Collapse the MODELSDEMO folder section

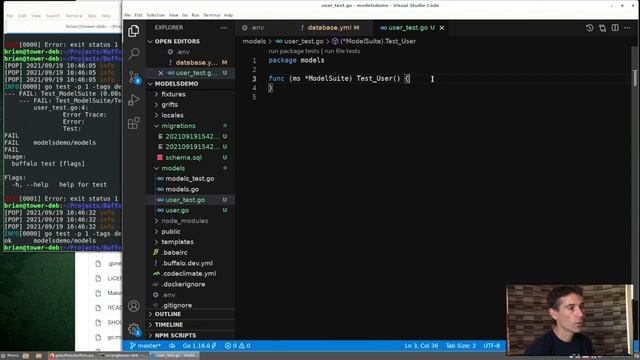[176, 84]
